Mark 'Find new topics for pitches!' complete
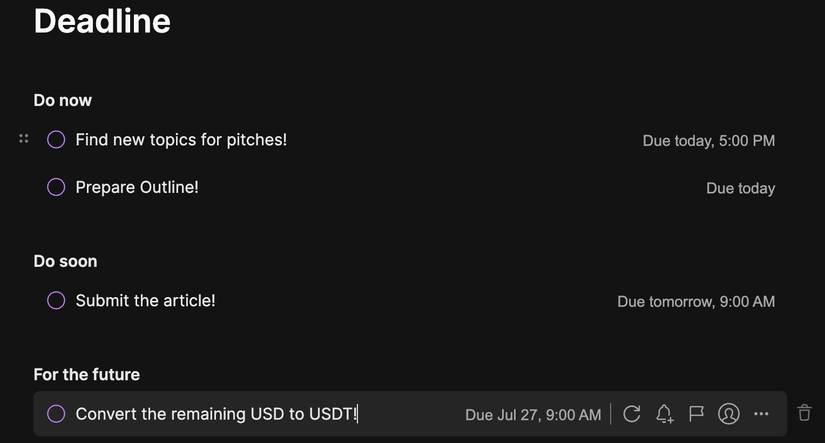 pyautogui.click(x=56, y=140)
